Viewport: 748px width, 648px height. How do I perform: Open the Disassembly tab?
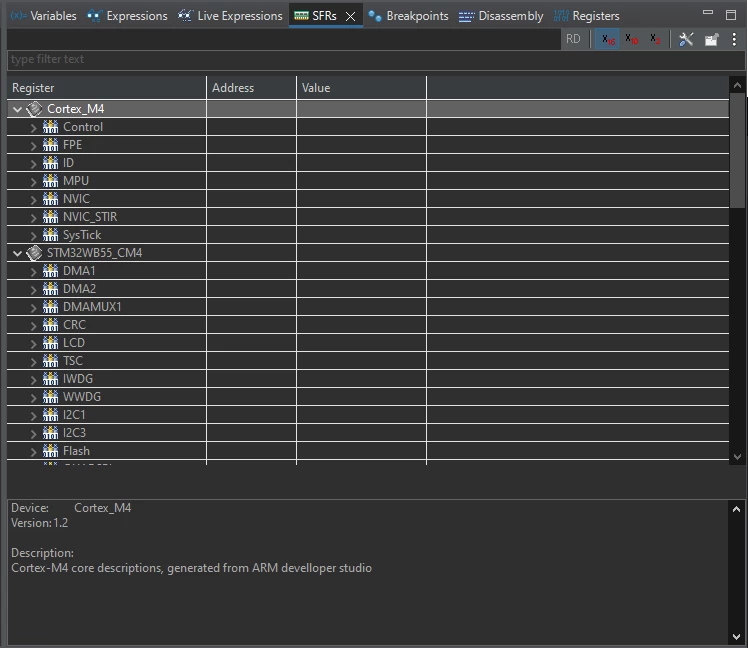click(x=501, y=16)
